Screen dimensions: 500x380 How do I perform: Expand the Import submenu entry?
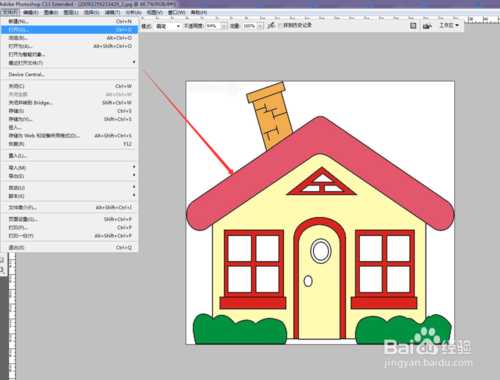tap(69, 167)
